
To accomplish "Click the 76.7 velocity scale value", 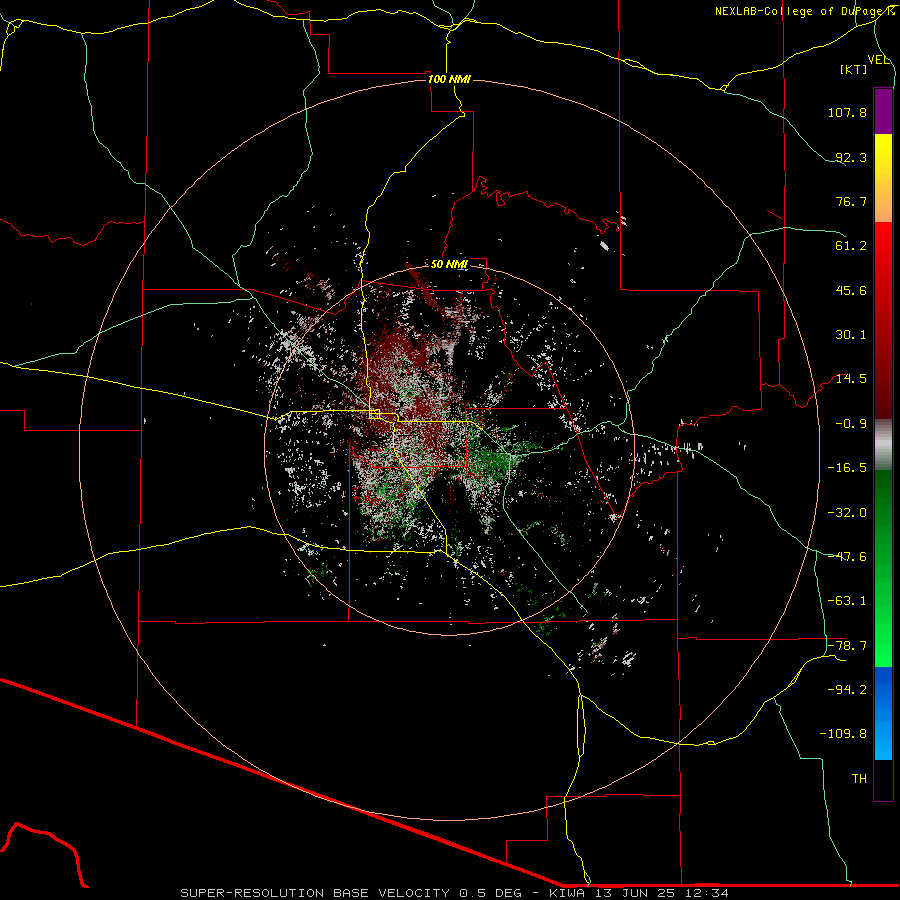I will tap(851, 201).
